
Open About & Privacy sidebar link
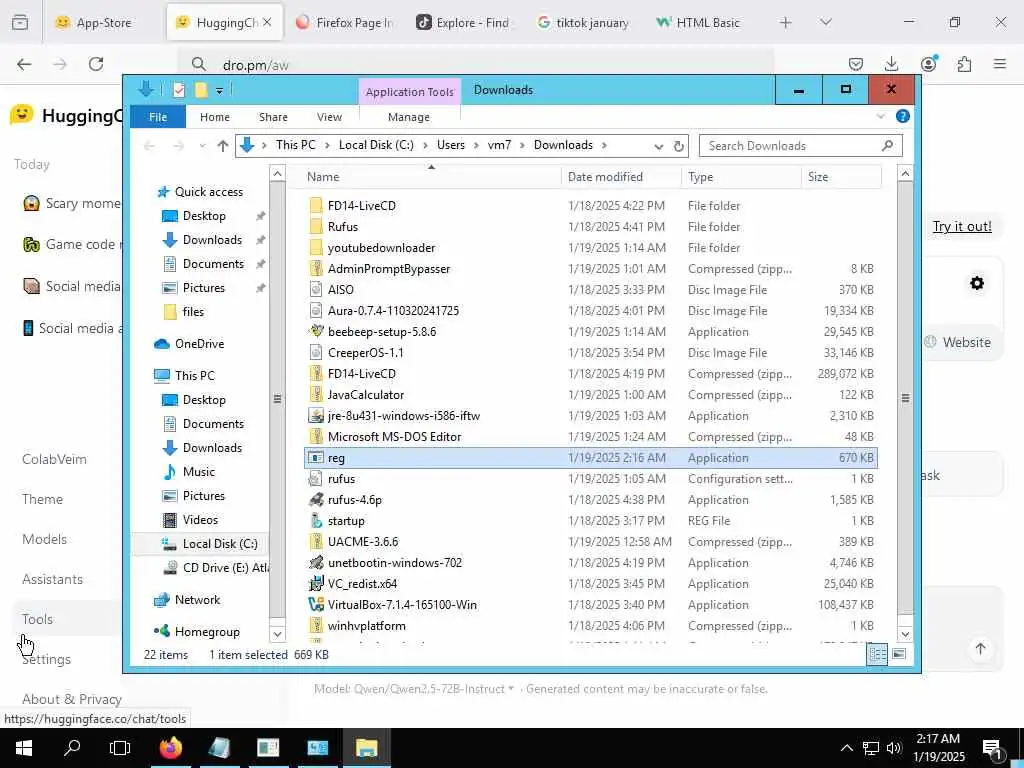coord(72,699)
